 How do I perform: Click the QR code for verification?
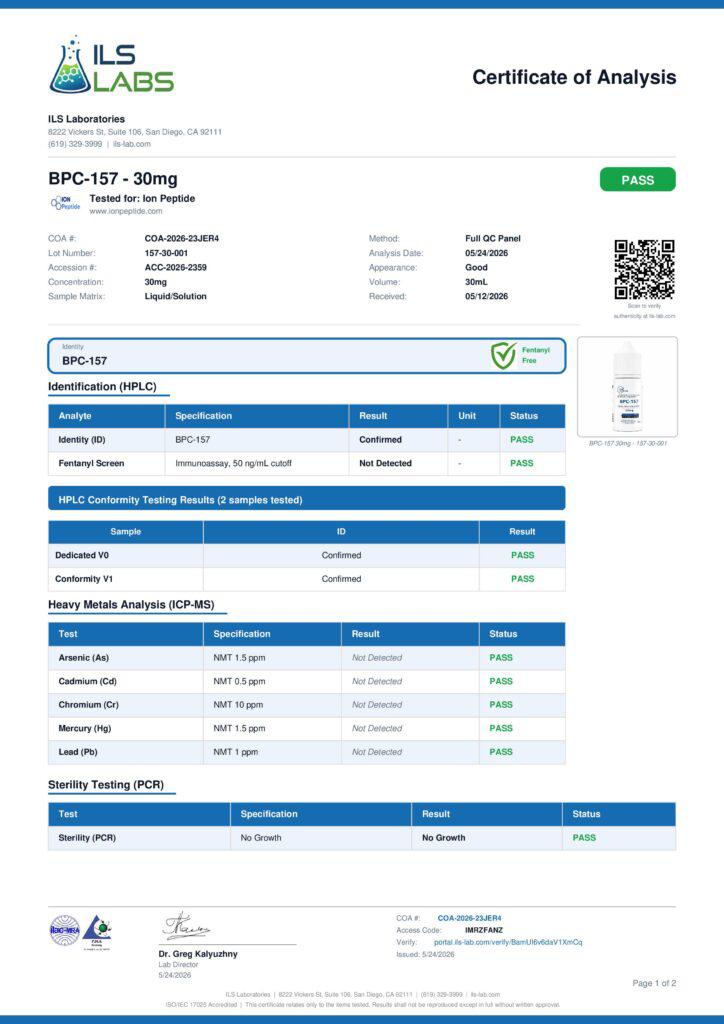[644, 269]
